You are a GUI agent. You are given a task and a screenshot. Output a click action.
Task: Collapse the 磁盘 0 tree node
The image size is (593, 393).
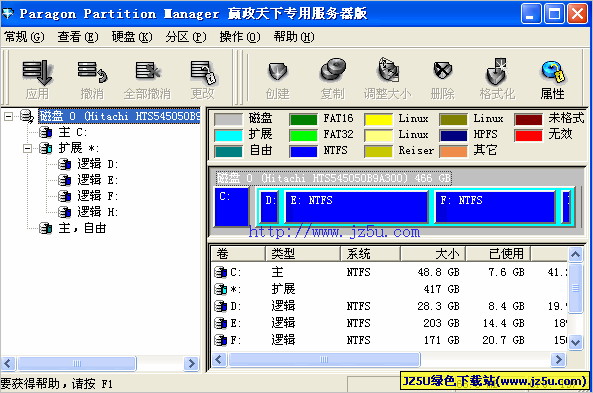pos(8,116)
